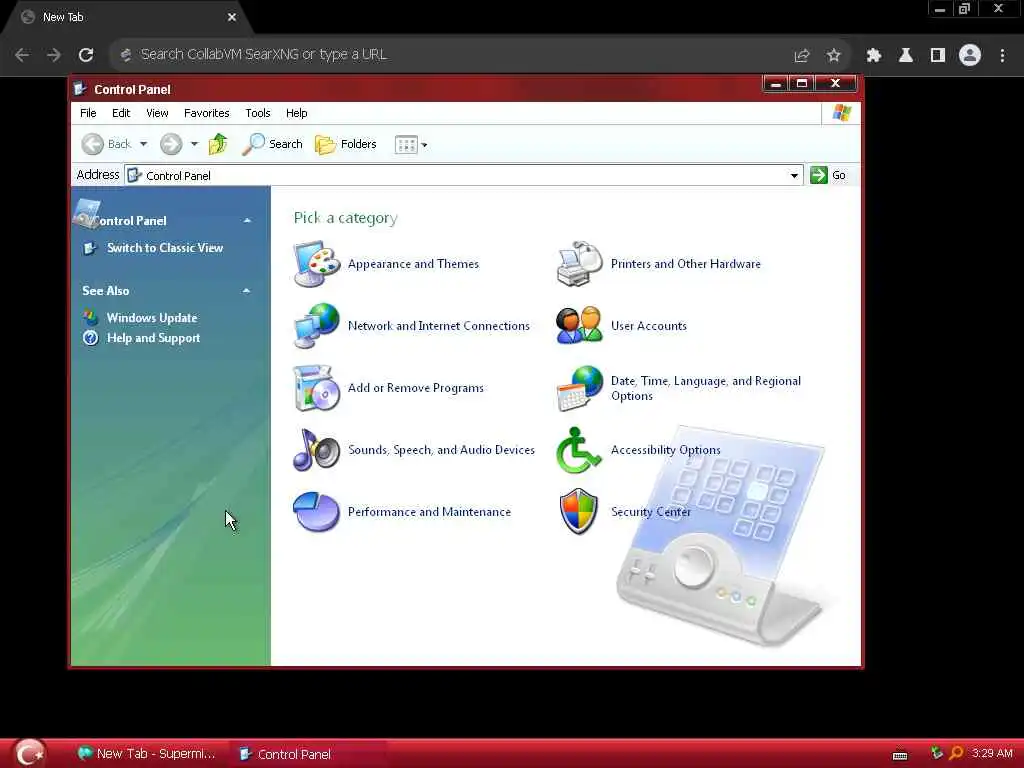Bookmark this tab with the star icon
1024x768 pixels.
point(833,56)
